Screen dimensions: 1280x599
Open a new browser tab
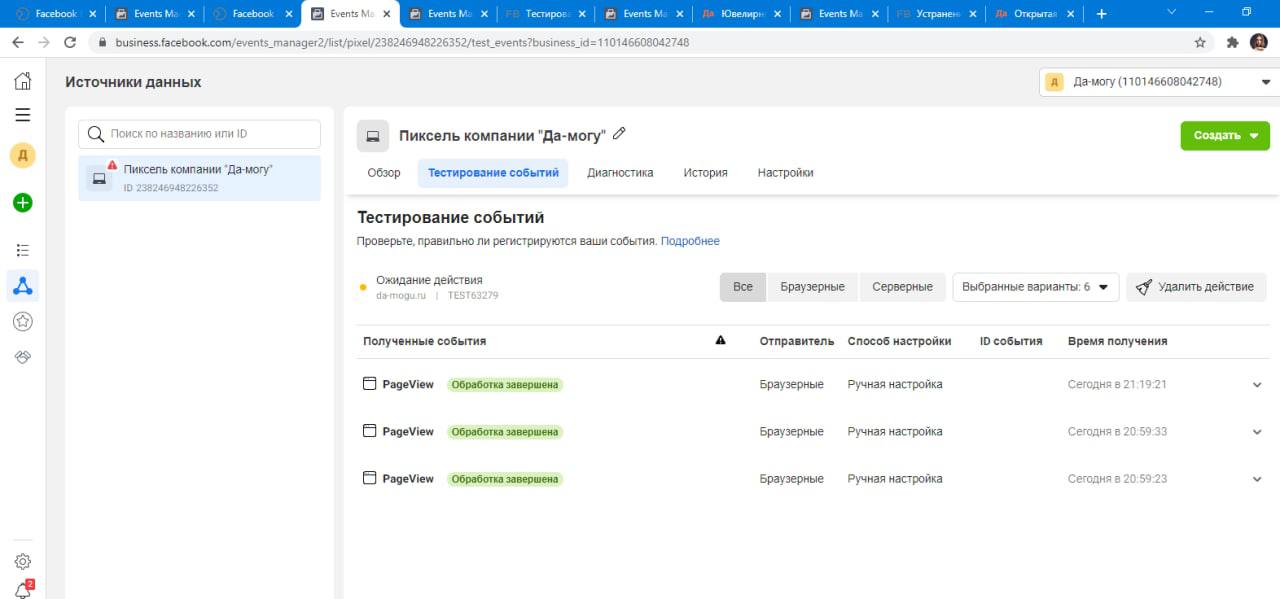pyautogui.click(x=1101, y=14)
